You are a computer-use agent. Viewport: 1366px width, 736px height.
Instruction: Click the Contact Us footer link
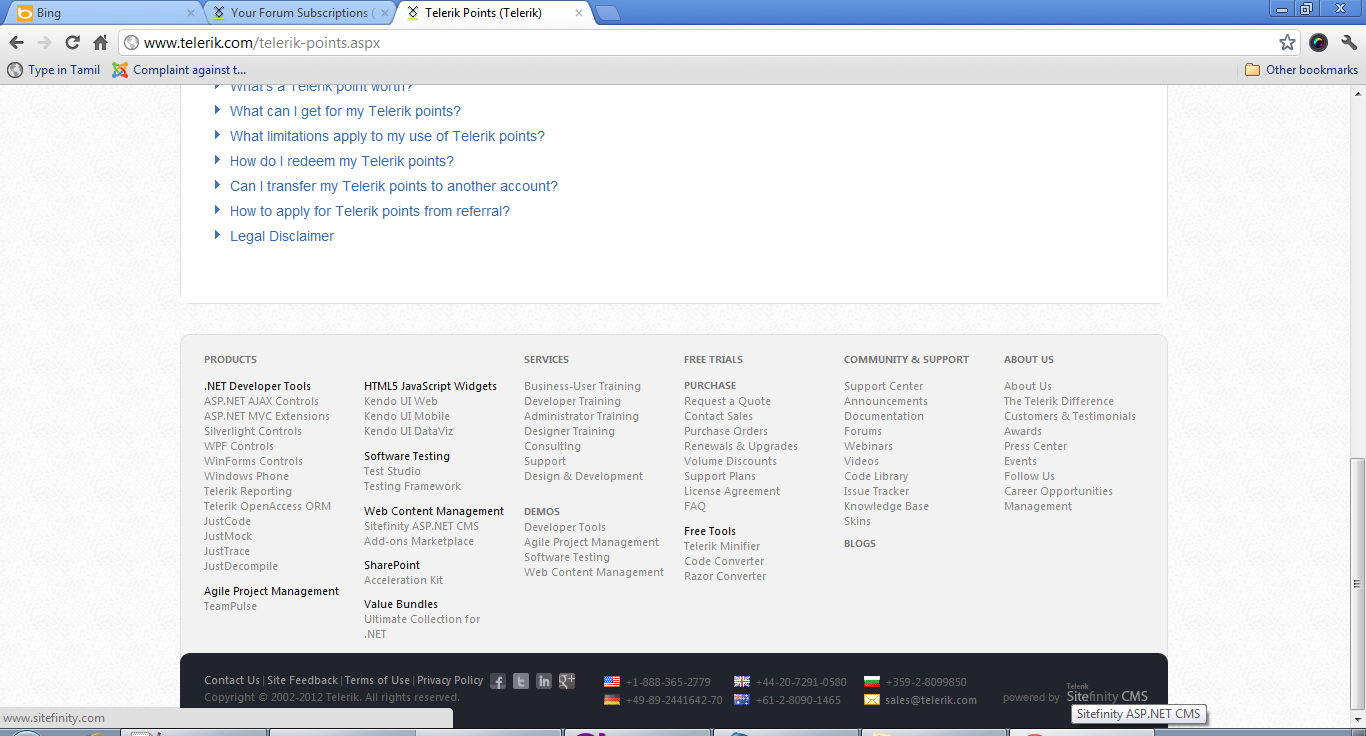pyautogui.click(x=232, y=680)
